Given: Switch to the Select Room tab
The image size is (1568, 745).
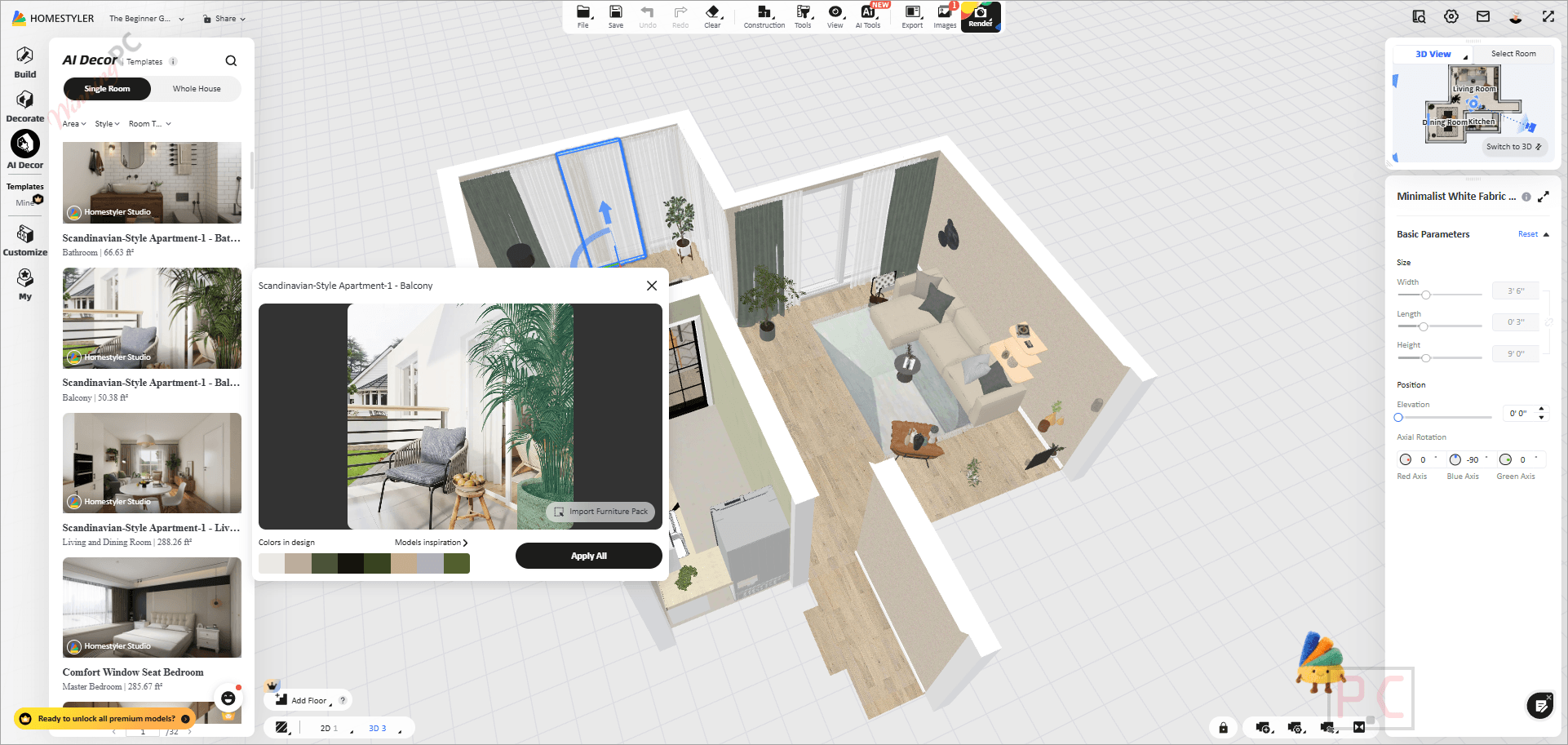Looking at the screenshot, I should [x=1513, y=54].
